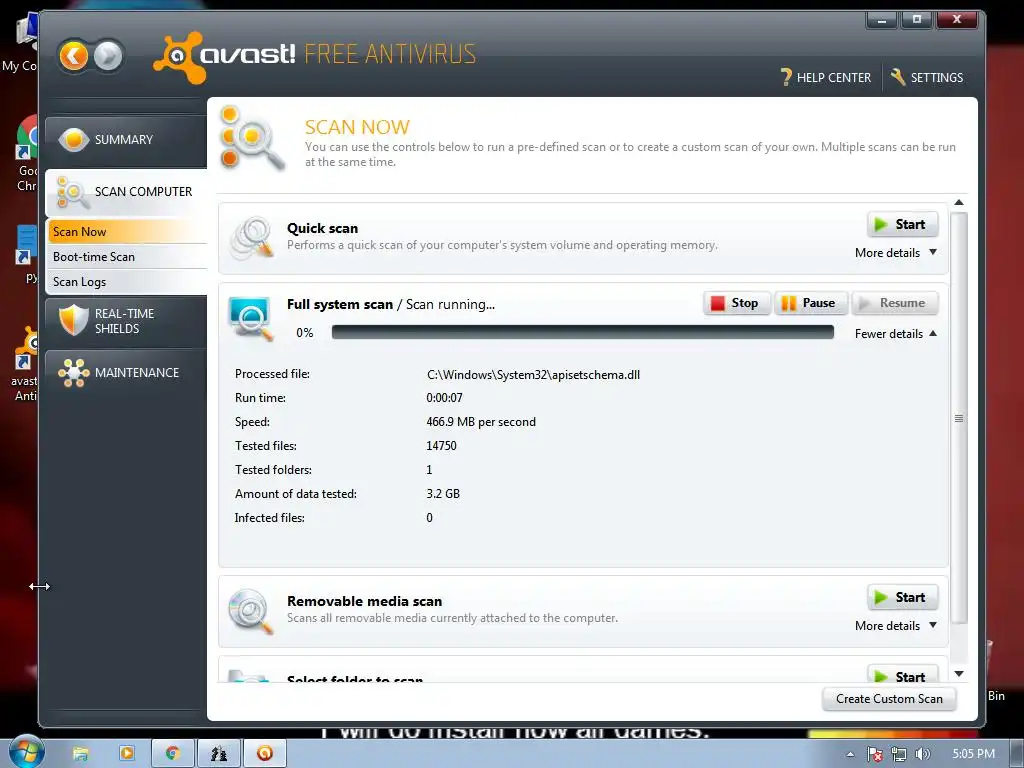This screenshot has height=768, width=1024.
Task: Open Help Center question mark icon
Action: coord(786,77)
